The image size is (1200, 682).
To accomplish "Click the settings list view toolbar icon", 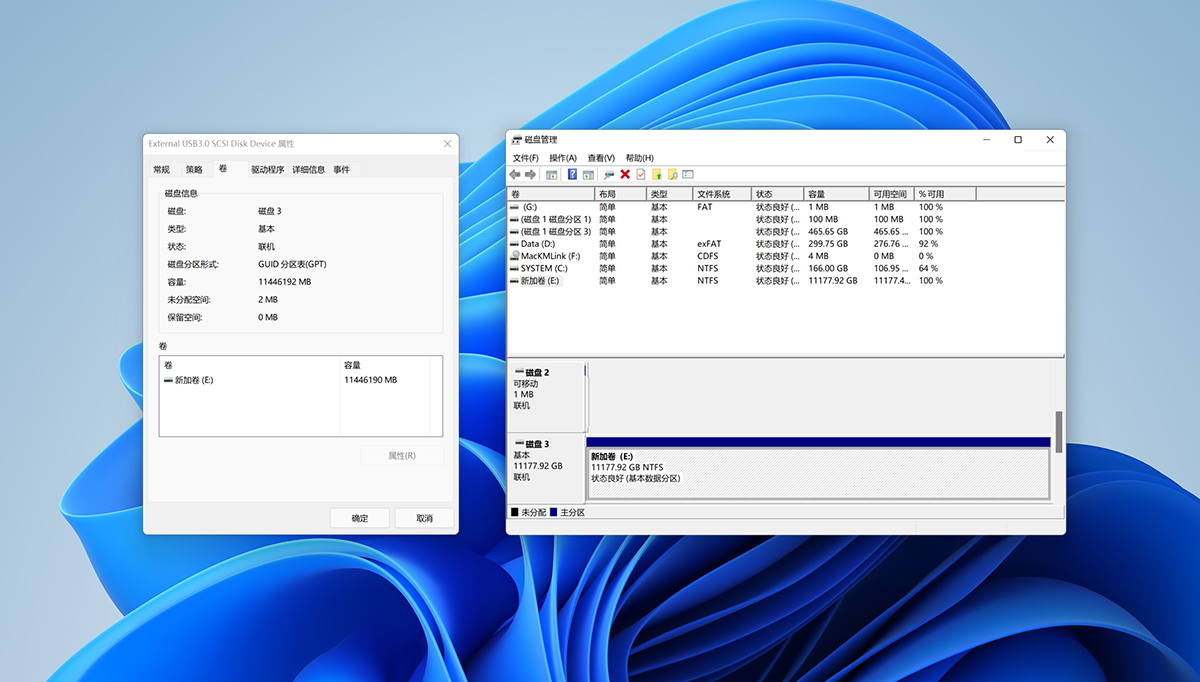I will pyautogui.click(x=688, y=174).
